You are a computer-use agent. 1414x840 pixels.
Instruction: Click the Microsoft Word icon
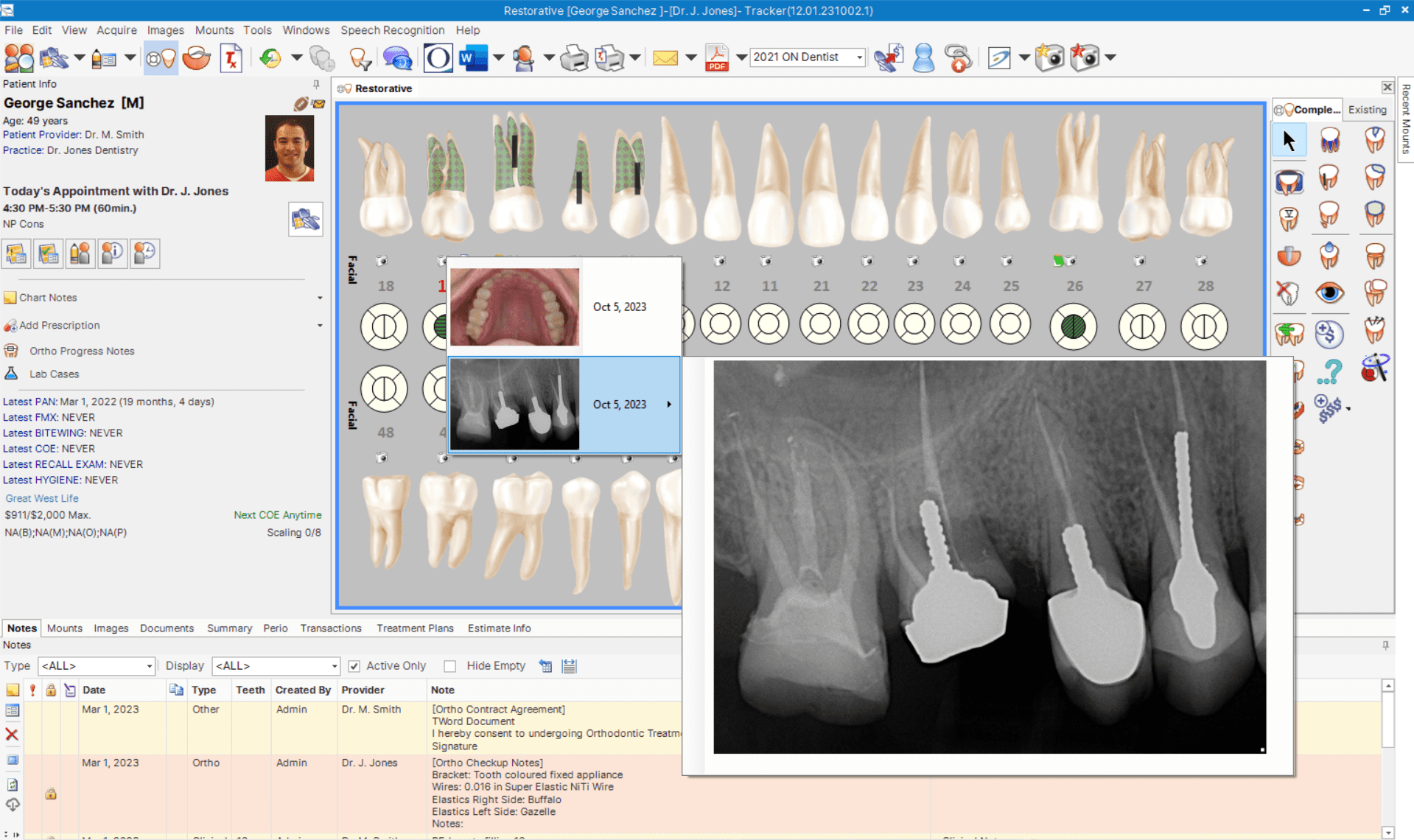[x=472, y=57]
